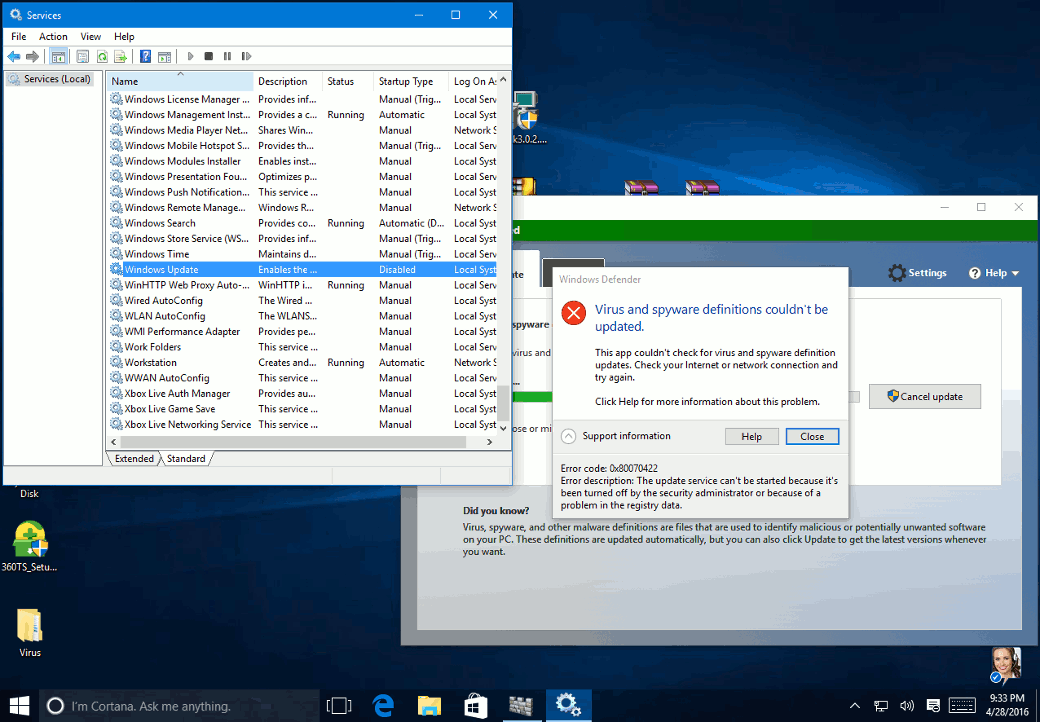1040x722 pixels.
Task: Click the Cancel update button
Action: 924,396
